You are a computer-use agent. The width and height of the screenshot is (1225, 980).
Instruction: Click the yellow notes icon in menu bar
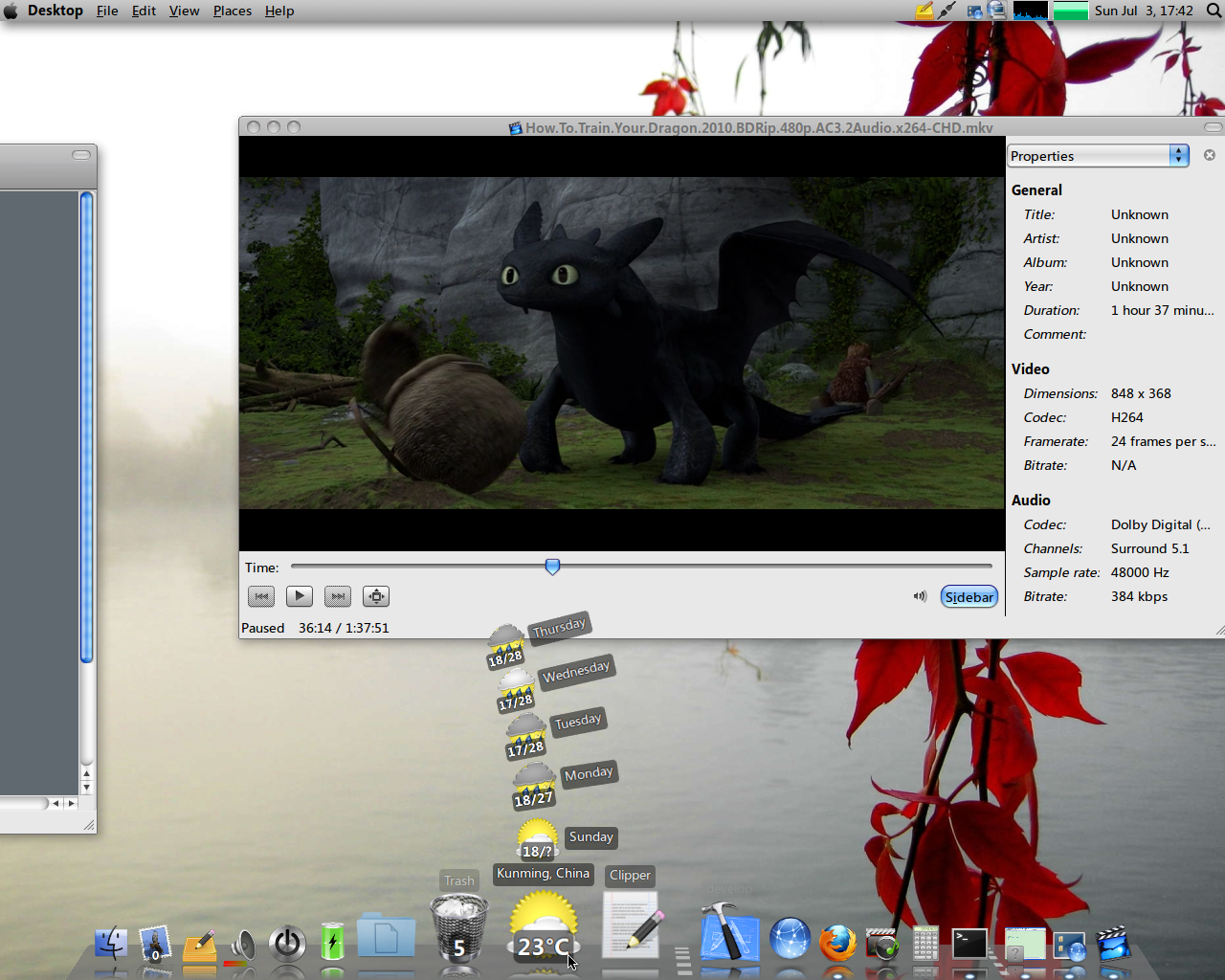(x=924, y=11)
